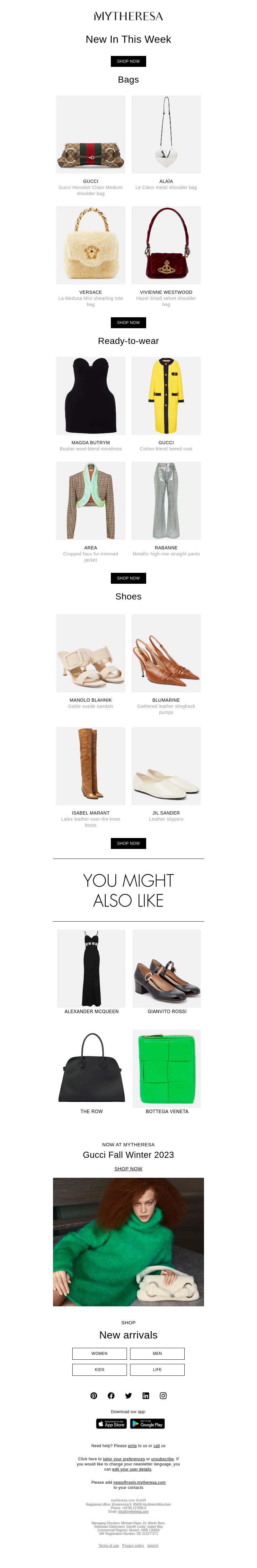
Task: Open the Gucci Horsebit Chain bag image
Action: (91, 134)
